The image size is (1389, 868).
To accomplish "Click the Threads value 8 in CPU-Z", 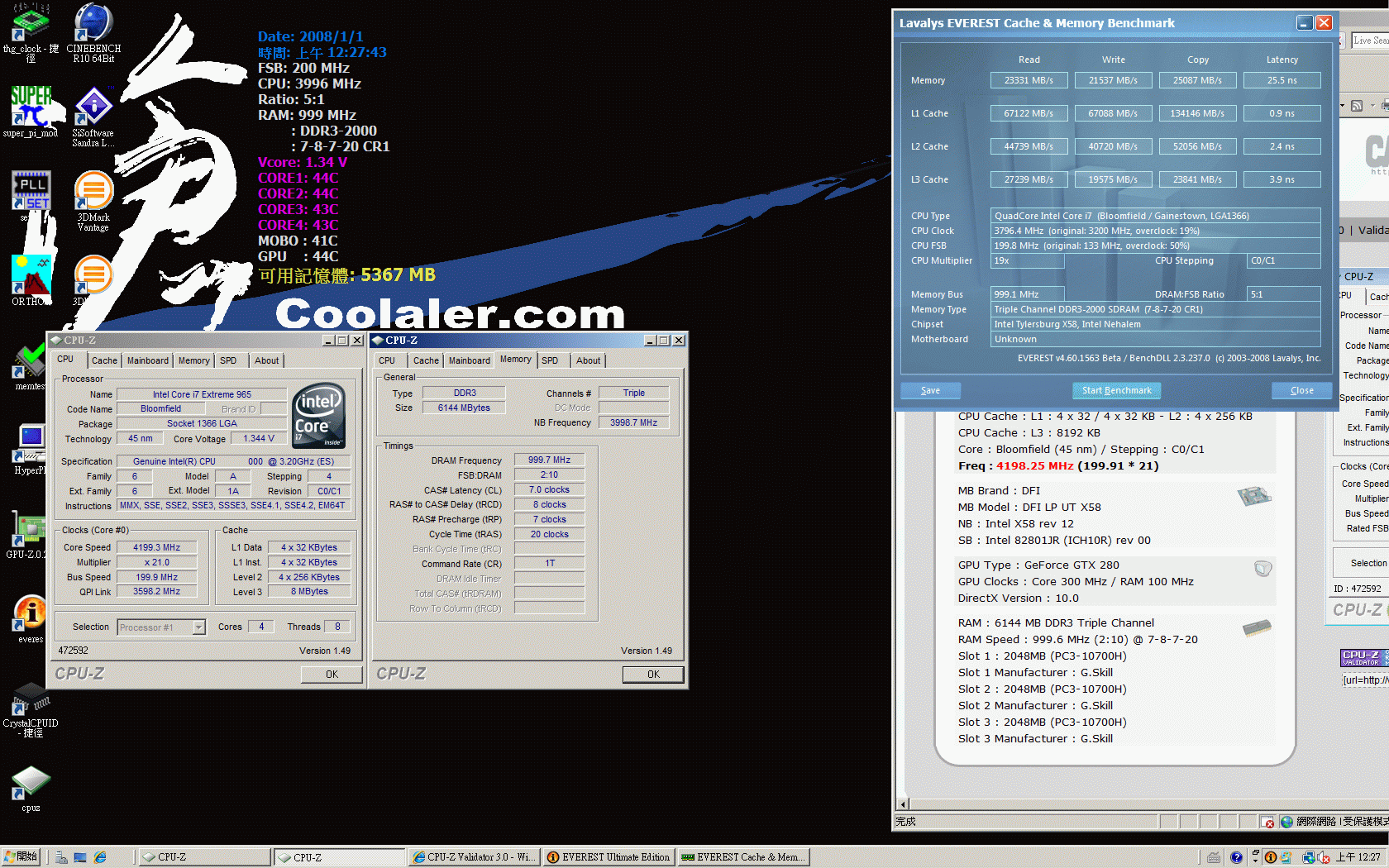I will click(337, 627).
